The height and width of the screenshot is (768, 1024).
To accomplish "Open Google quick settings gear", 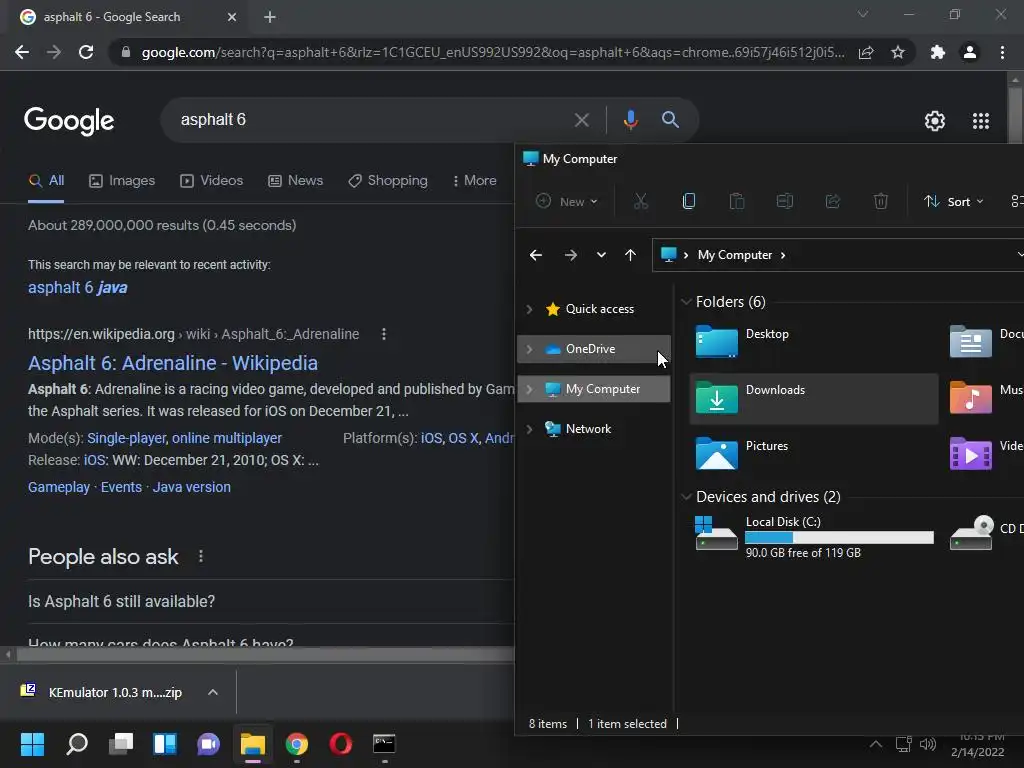I will pos(935,121).
